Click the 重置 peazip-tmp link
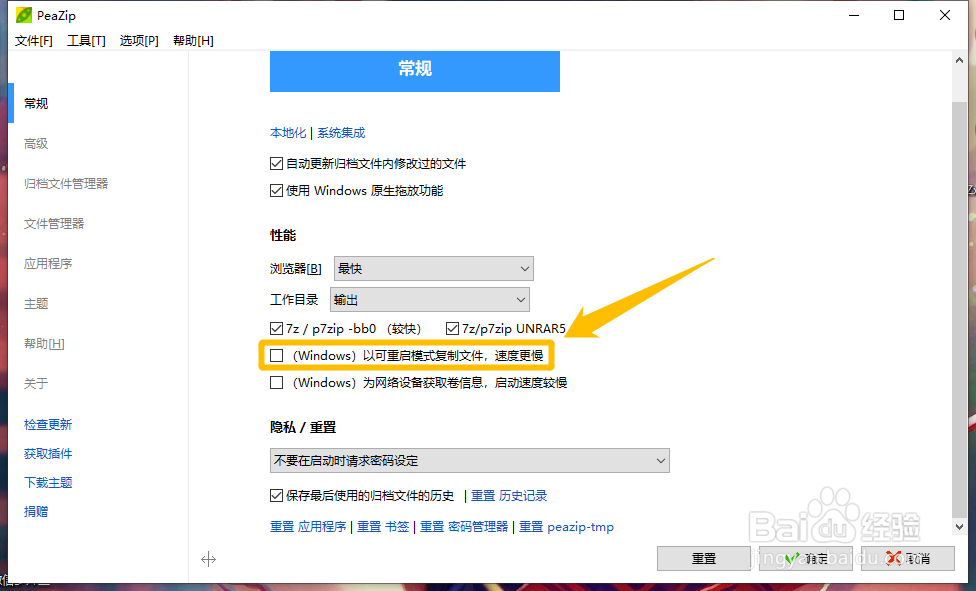 coord(566,527)
